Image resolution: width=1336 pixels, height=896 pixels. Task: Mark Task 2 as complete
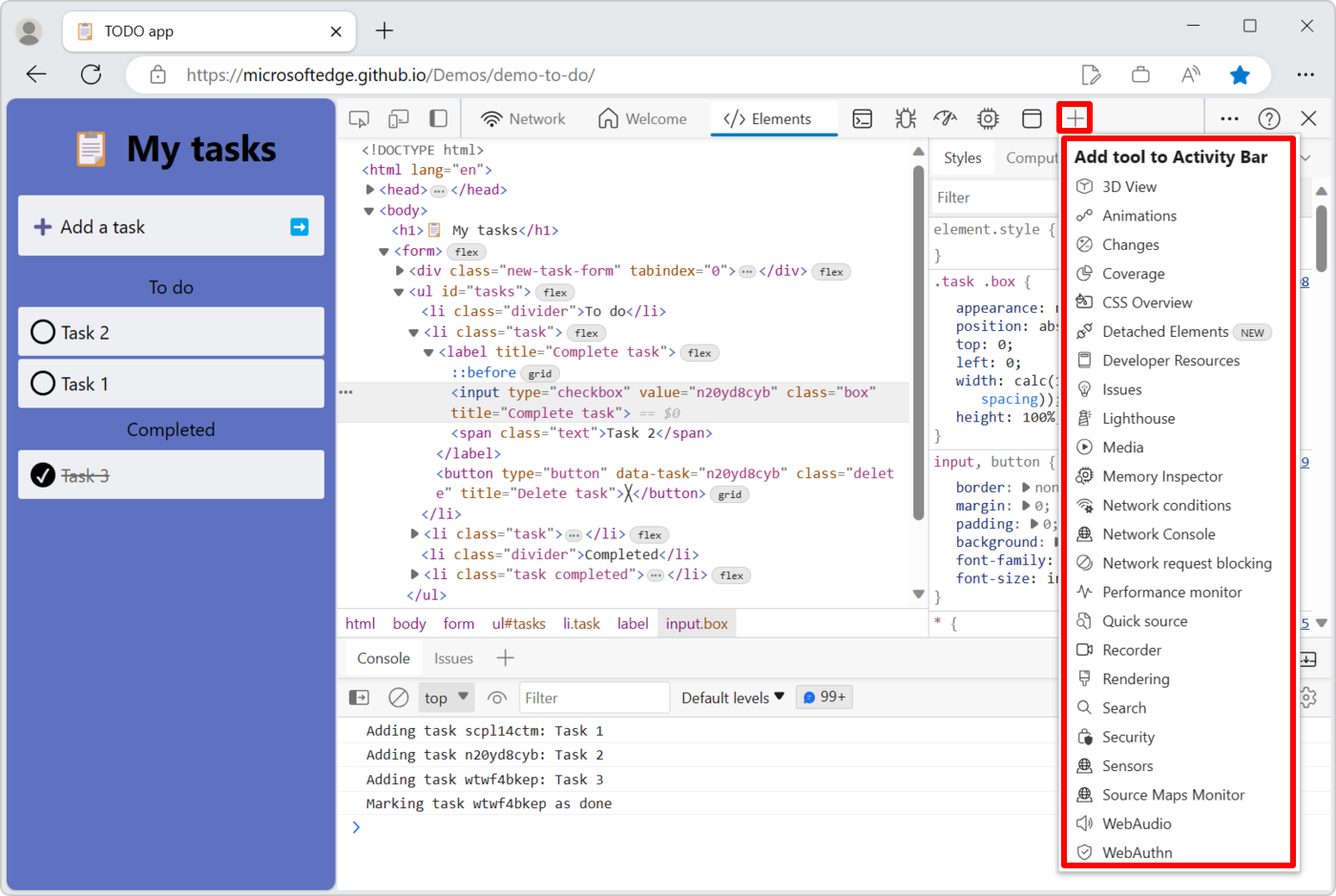click(x=42, y=331)
